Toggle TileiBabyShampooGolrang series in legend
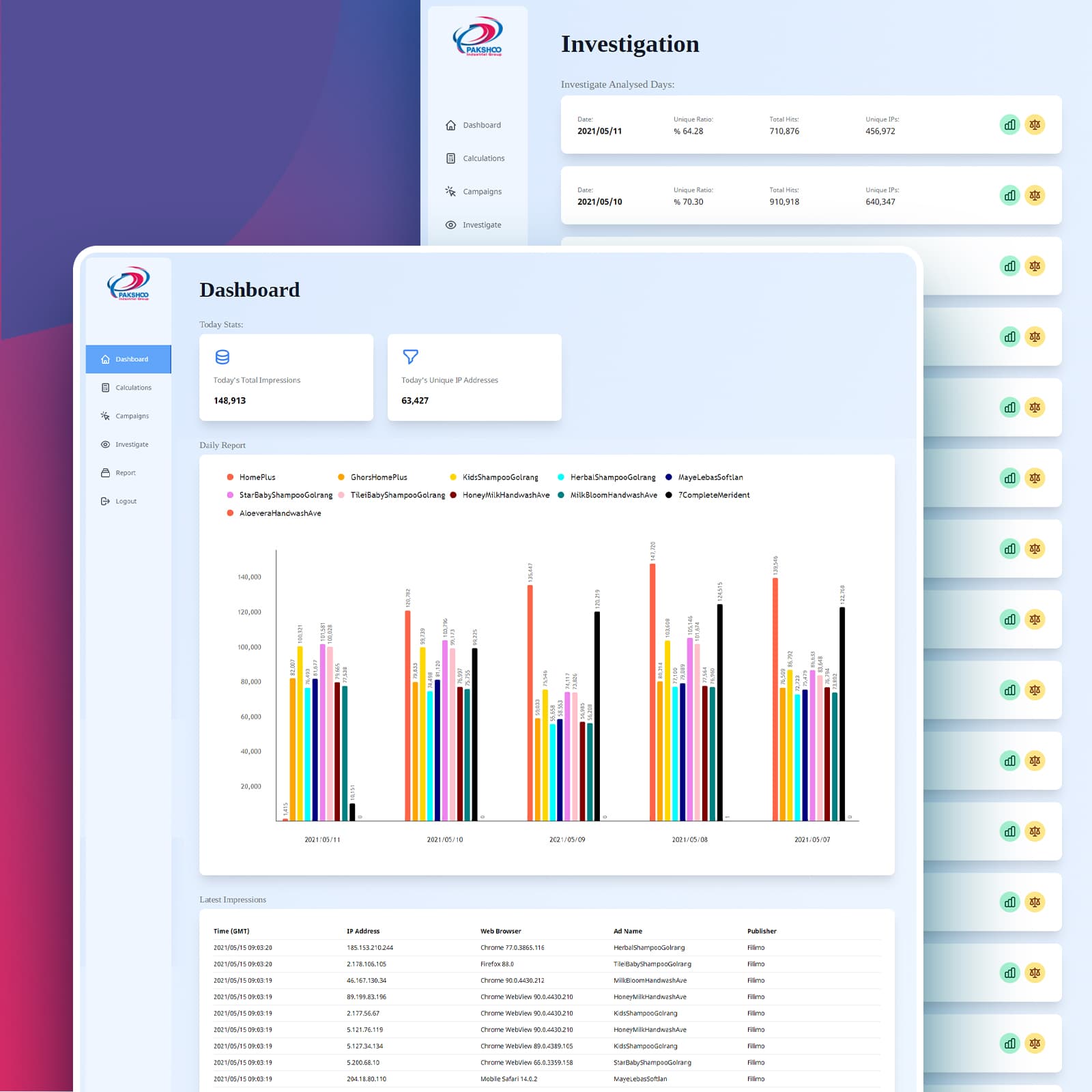 pos(392,495)
